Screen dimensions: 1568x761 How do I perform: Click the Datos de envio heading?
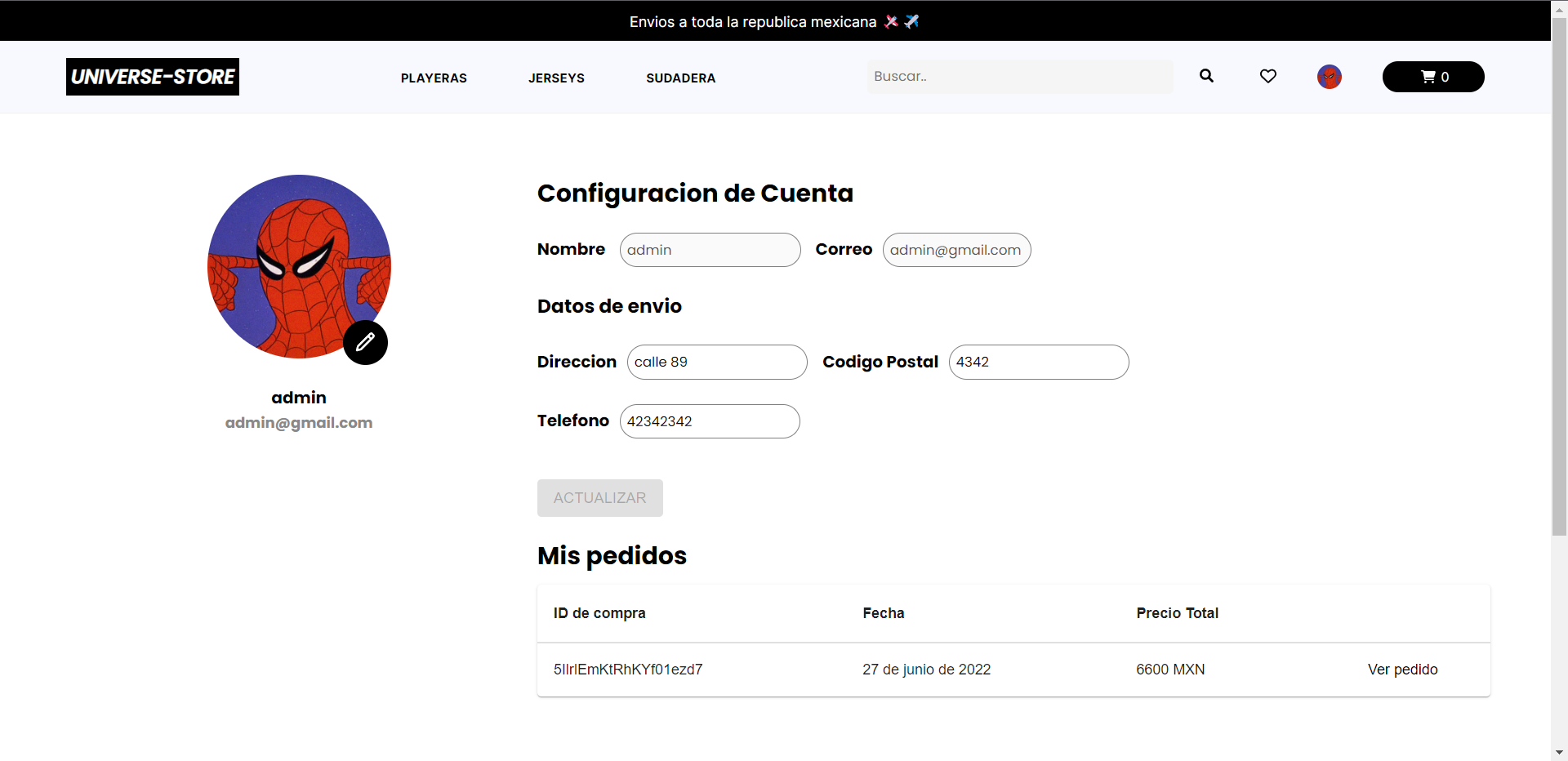point(609,306)
